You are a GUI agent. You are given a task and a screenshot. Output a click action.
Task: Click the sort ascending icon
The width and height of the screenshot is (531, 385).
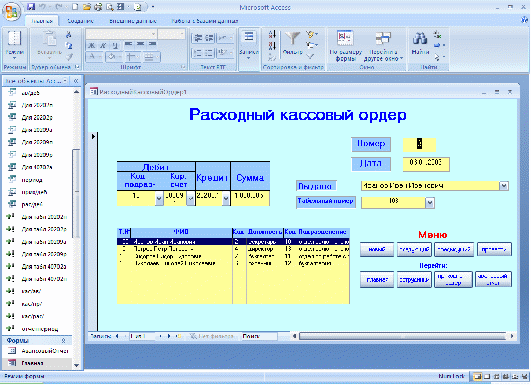tap(272, 34)
